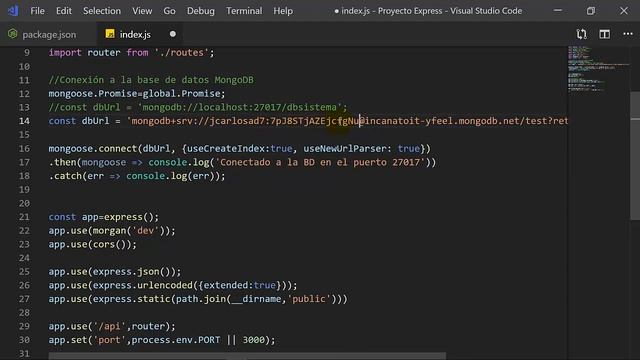Image resolution: width=640 pixels, height=360 pixels.
Task: Click the commented localhost:27017 dbUrl line
Action: coord(198,107)
